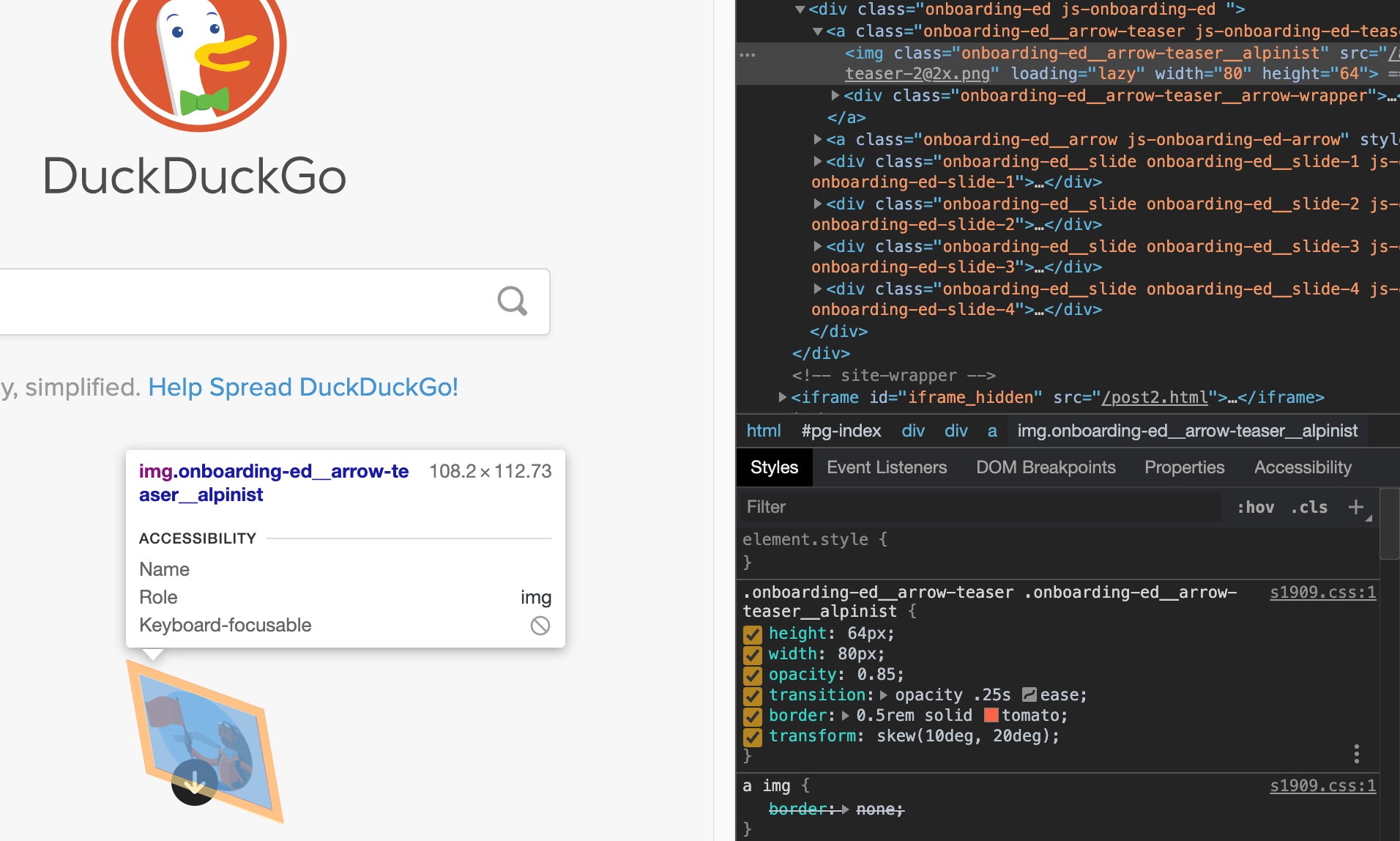This screenshot has width=1400, height=841.
Task: Click Help Spread DuckDuckGo! link
Action: point(303,387)
